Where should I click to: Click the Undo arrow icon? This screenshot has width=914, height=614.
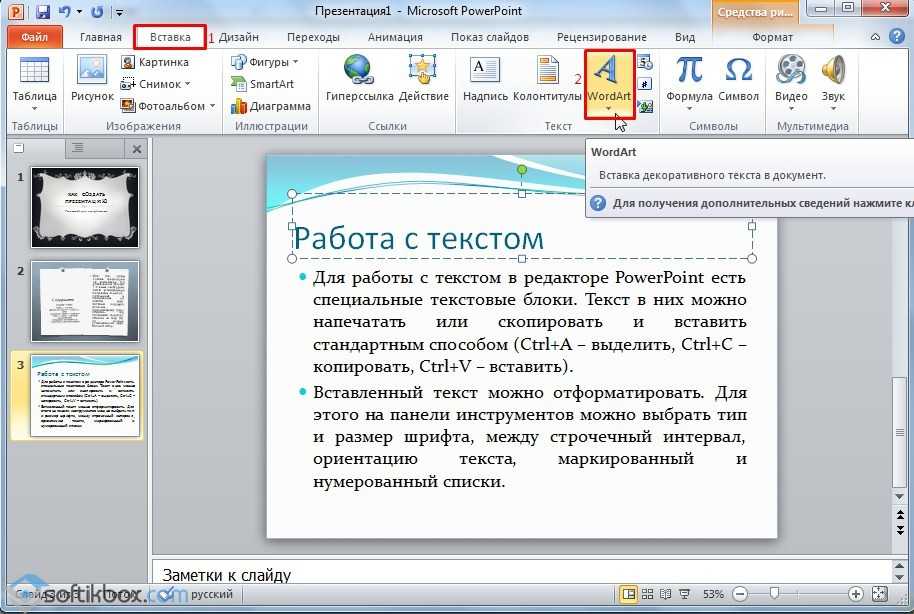(x=65, y=11)
